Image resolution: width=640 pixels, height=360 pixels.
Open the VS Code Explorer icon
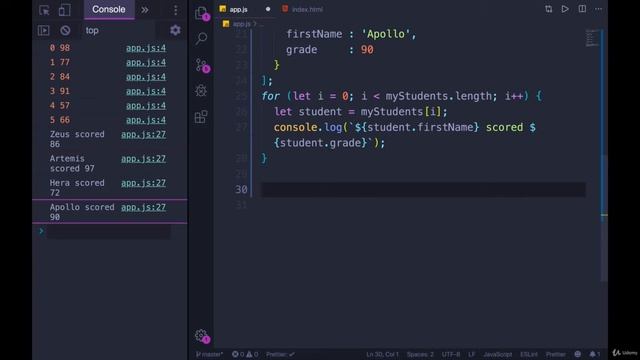click(201, 13)
